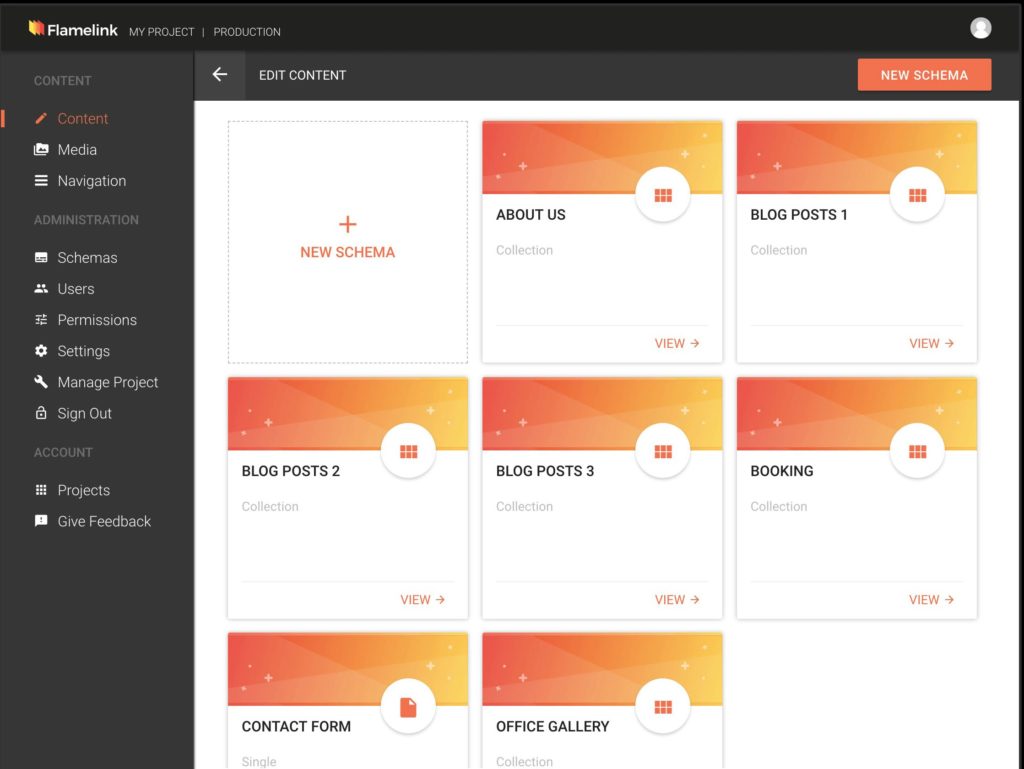Open Settings in the sidebar

[x=84, y=351]
